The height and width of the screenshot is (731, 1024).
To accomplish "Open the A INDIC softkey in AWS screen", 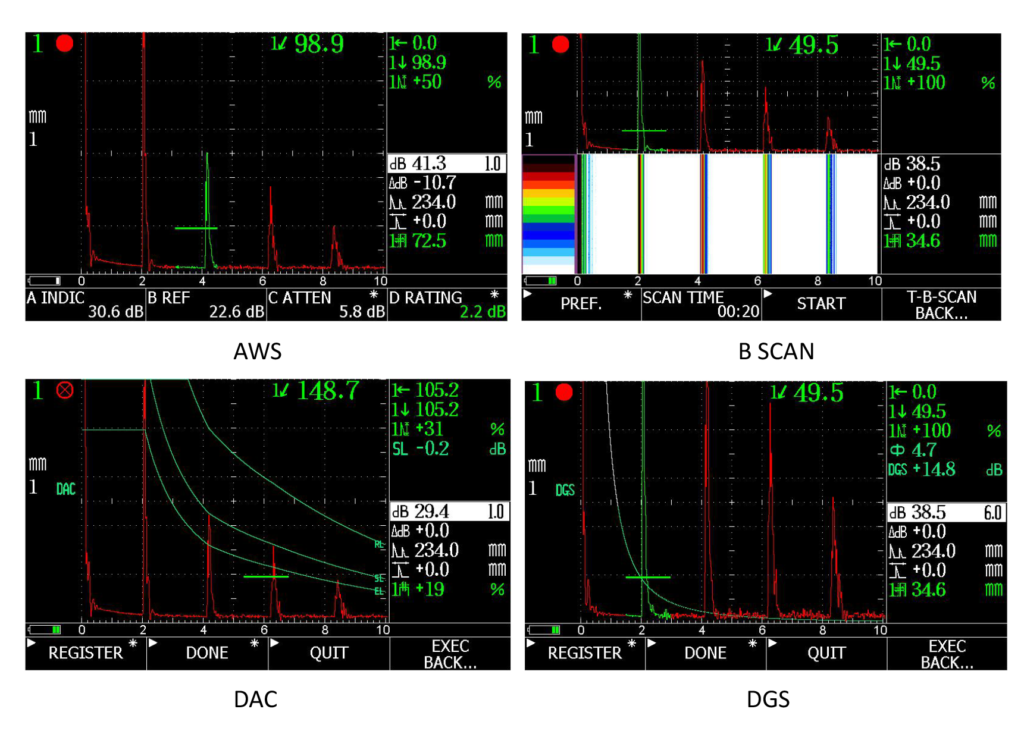I will pos(85,304).
